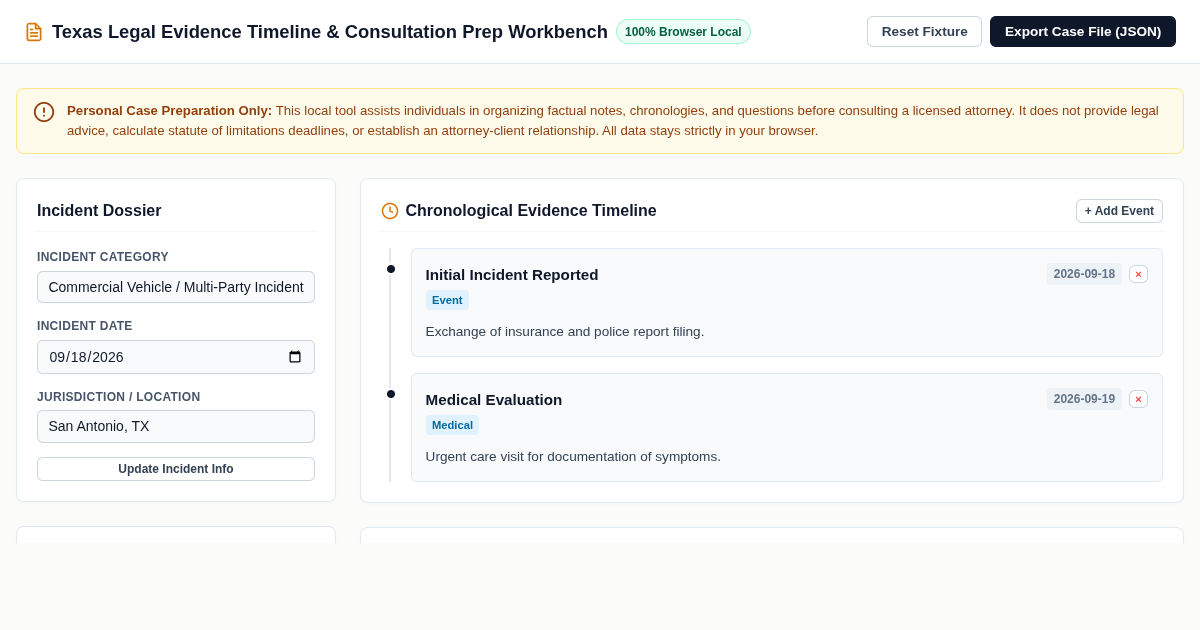The width and height of the screenshot is (1200, 630).
Task: Delete the Initial Incident Reported event
Action: pyautogui.click(x=1138, y=274)
